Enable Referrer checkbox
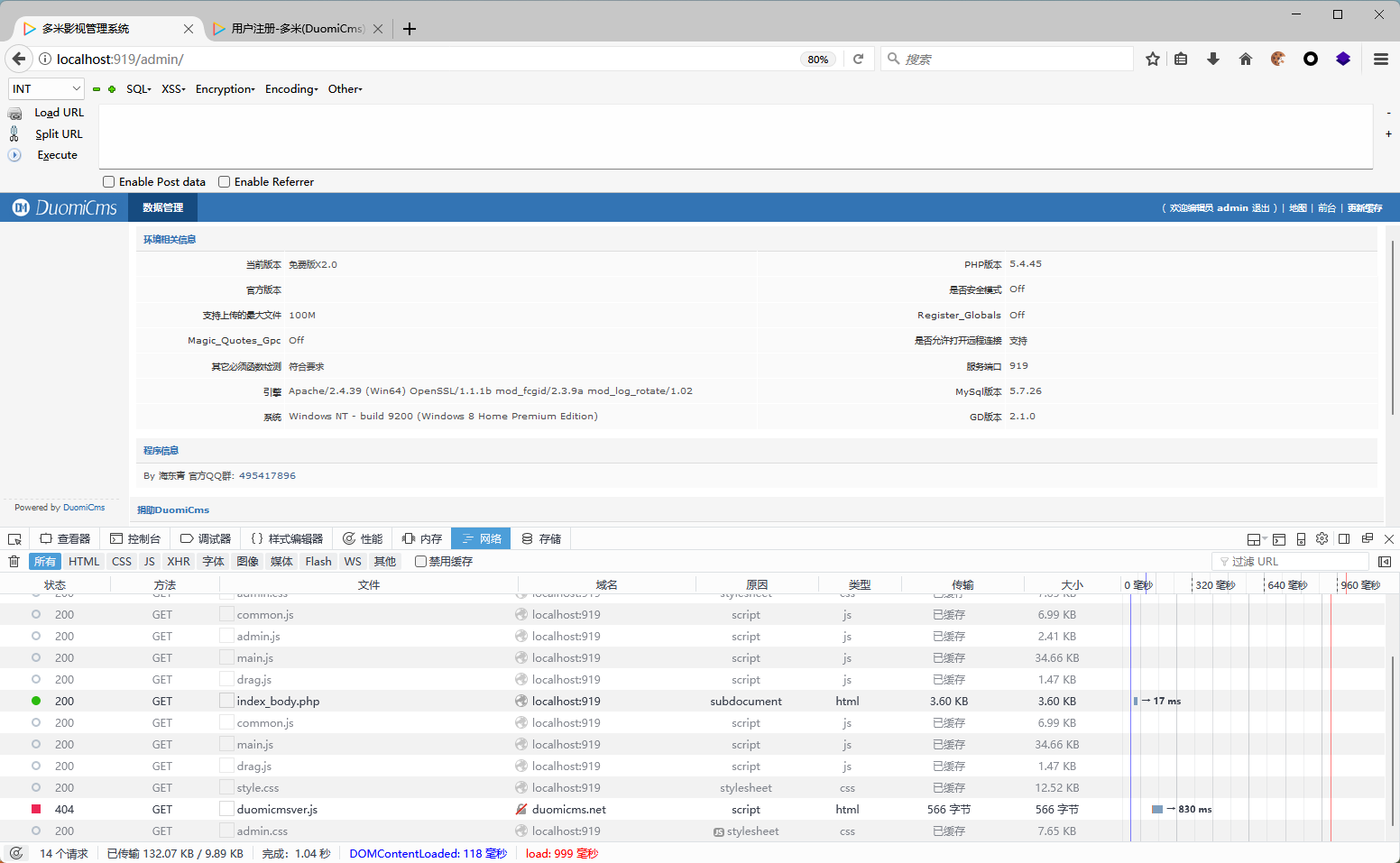This screenshot has height=863, width=1400. pos(225,182)
